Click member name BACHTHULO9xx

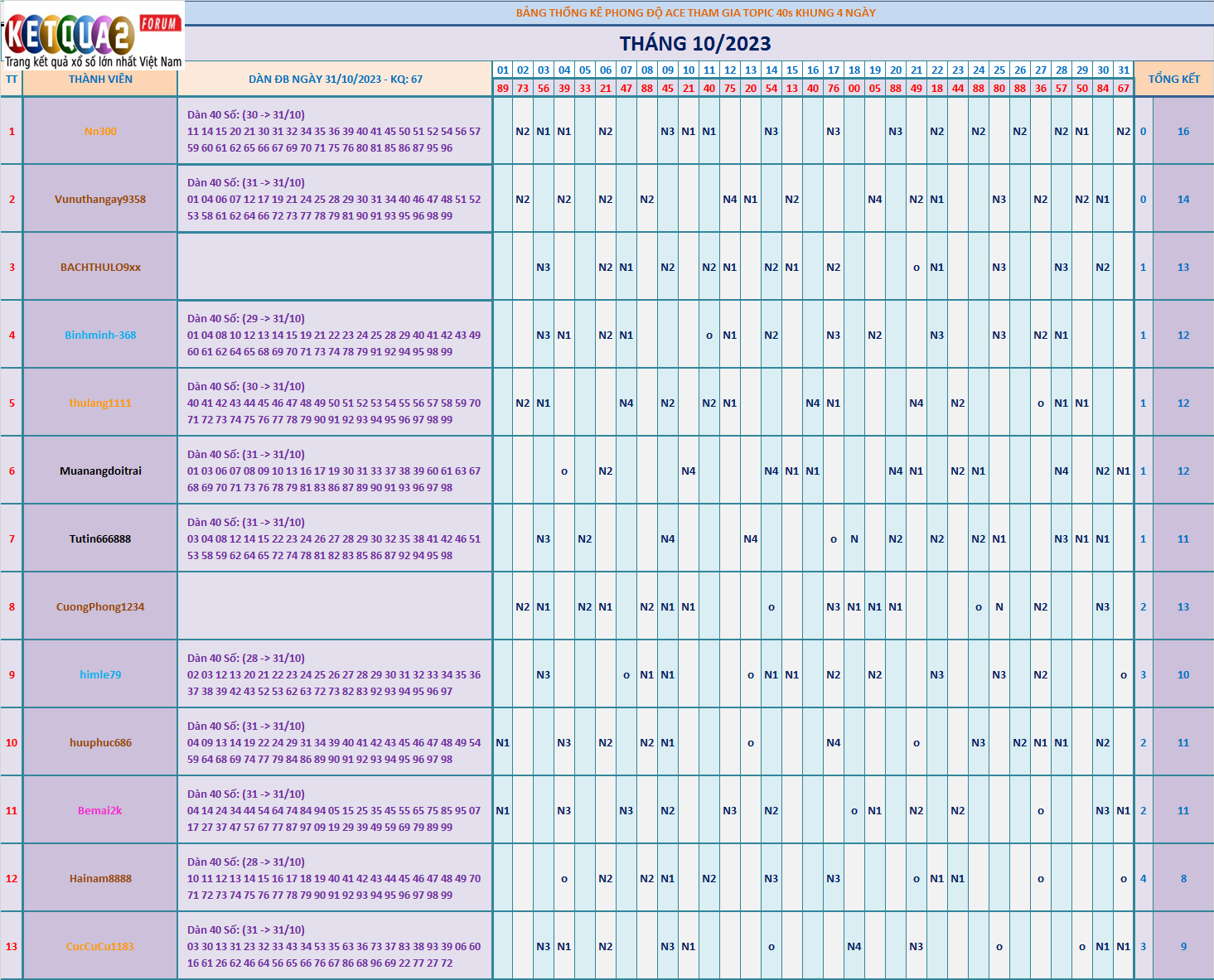(100, 268)
